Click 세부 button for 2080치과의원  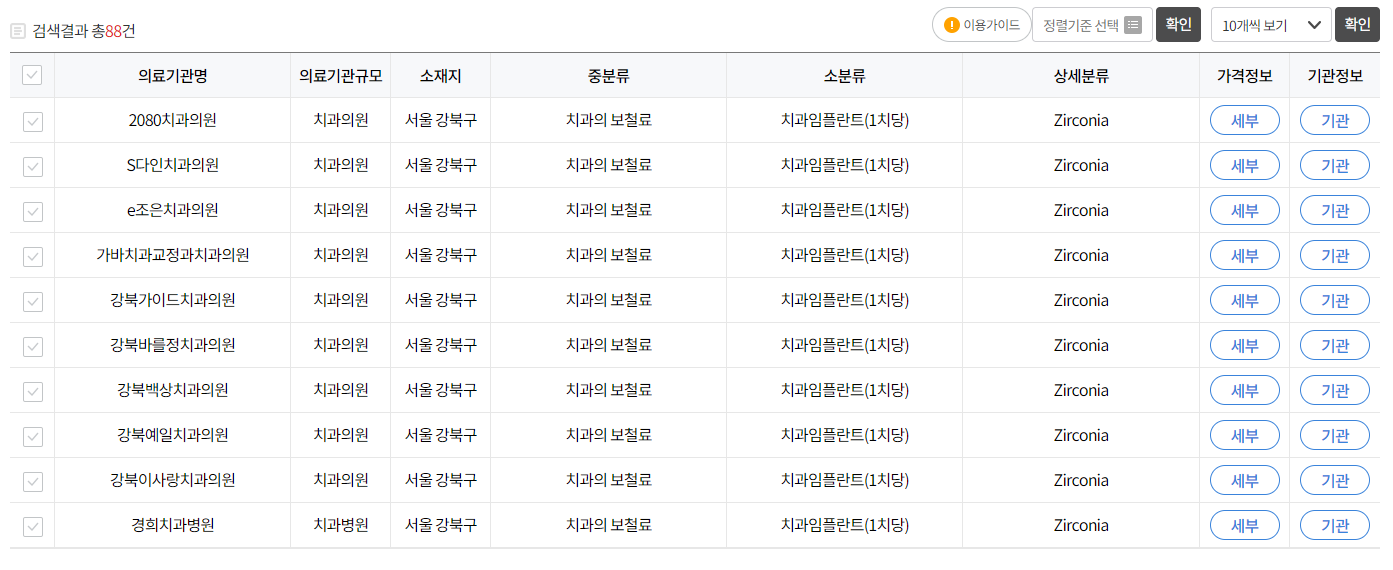pos(1245,121)
